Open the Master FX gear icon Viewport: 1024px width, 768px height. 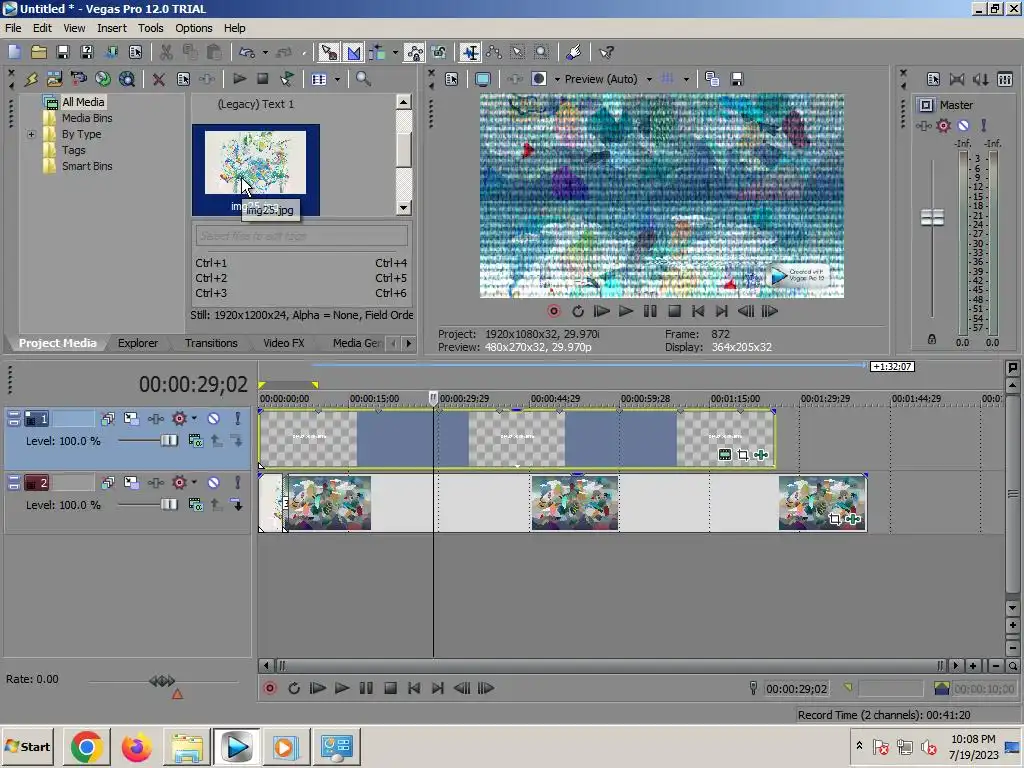pos(943,125)
